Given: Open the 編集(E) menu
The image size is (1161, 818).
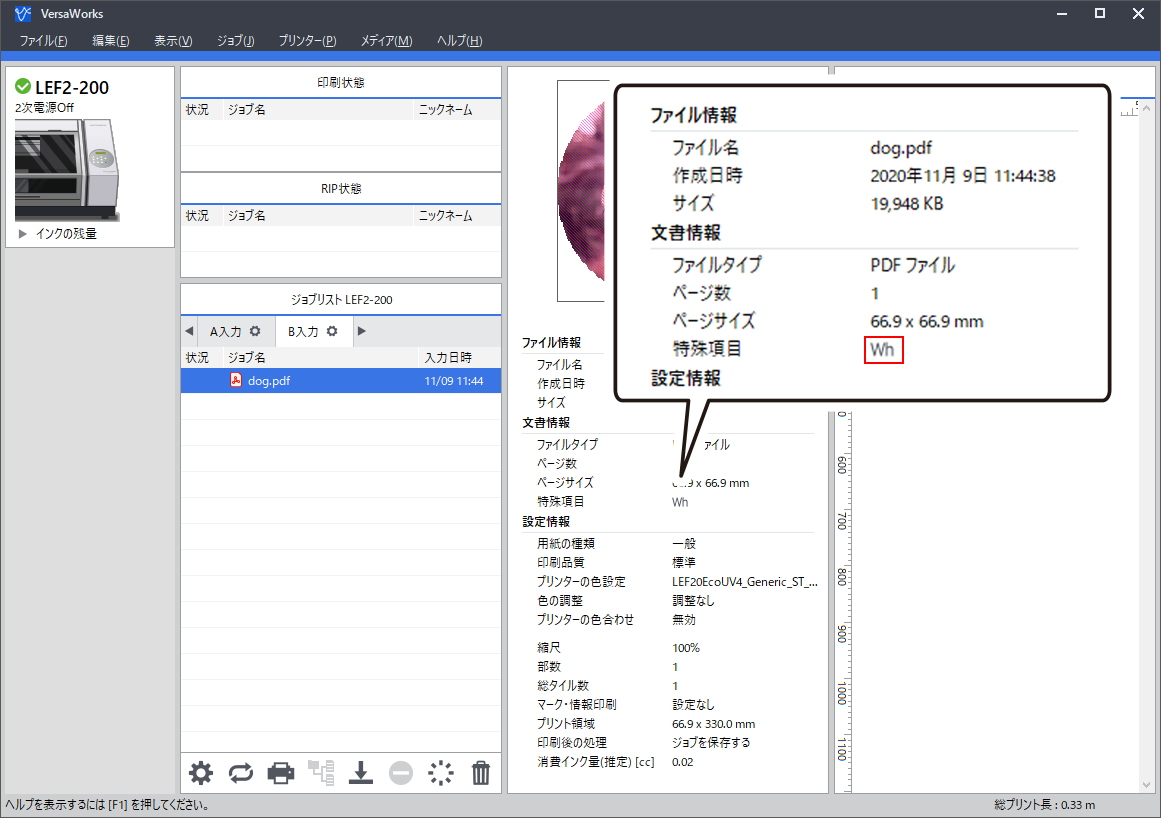Looking at the screenshot, I should (x=110, y=41).
